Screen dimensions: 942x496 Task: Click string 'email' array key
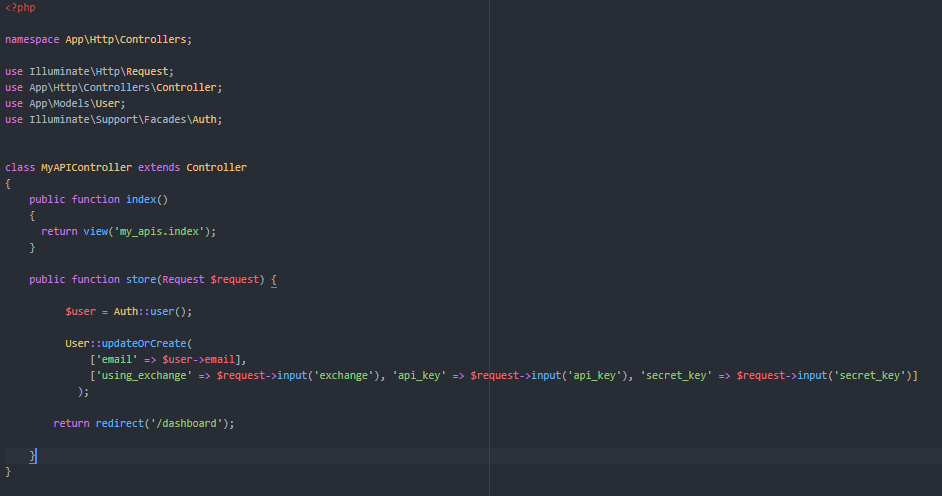117,360
